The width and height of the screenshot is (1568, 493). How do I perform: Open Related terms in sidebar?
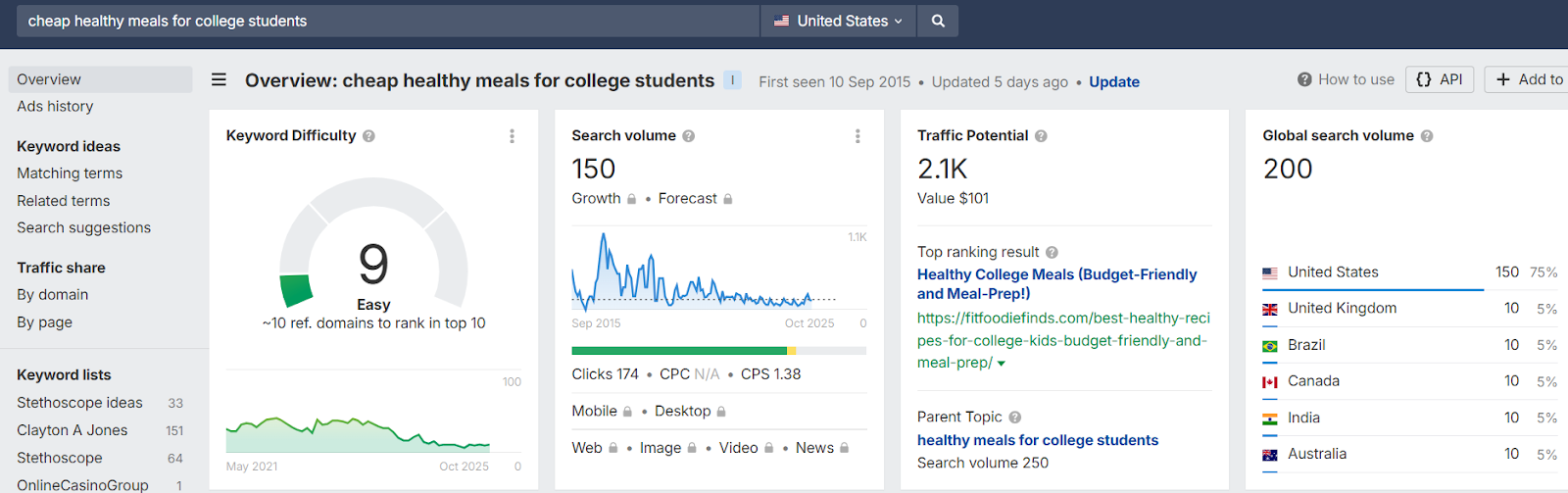pyautogui.click(x=64, y=201)
